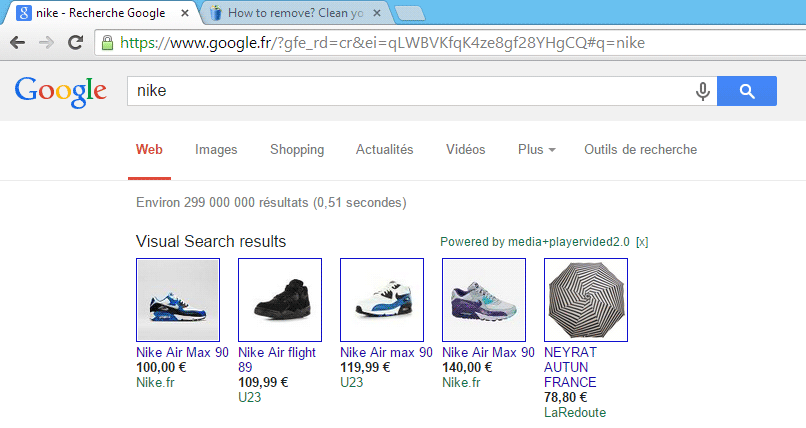Close the 'nike - Recherche Google' tab

tap(185, 13)
